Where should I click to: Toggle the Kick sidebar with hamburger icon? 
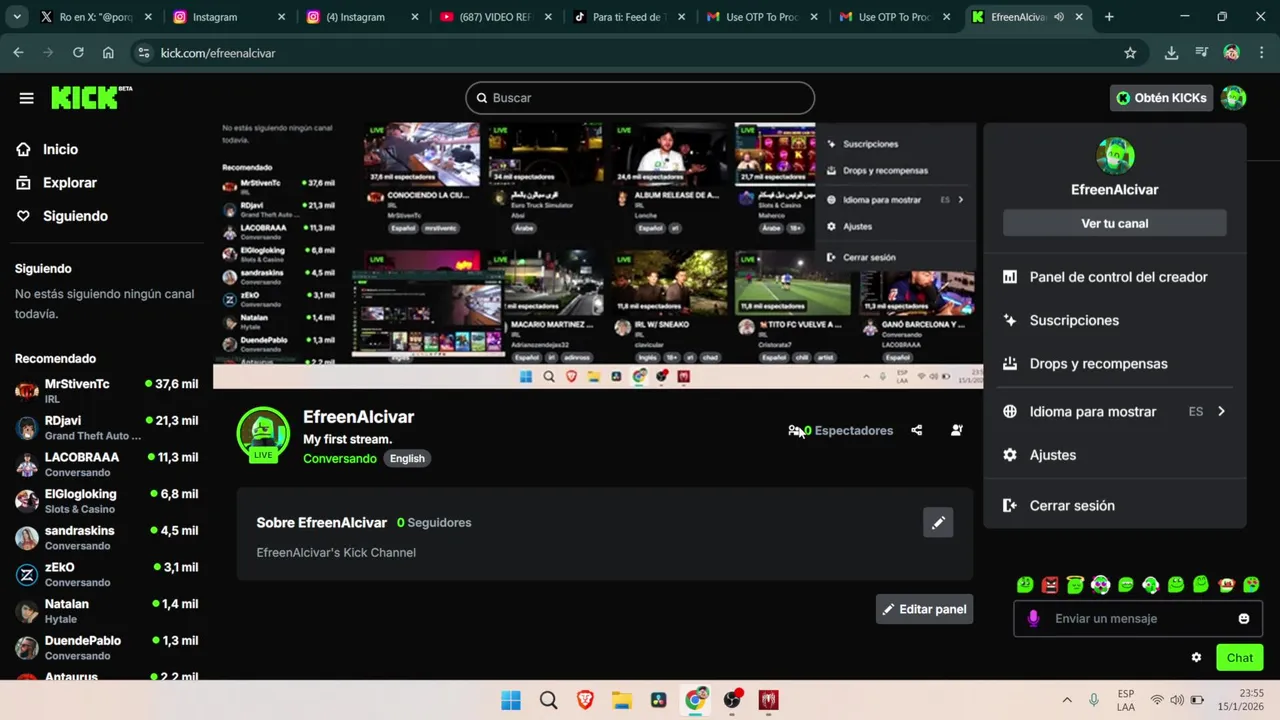pyautogui.click(x=26, y=98)
